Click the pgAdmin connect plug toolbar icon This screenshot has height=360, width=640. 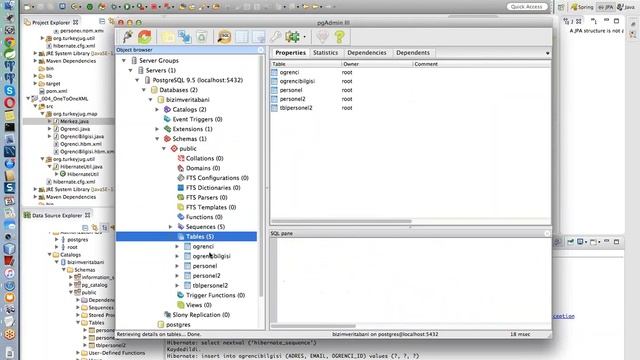tap(127, 37)
